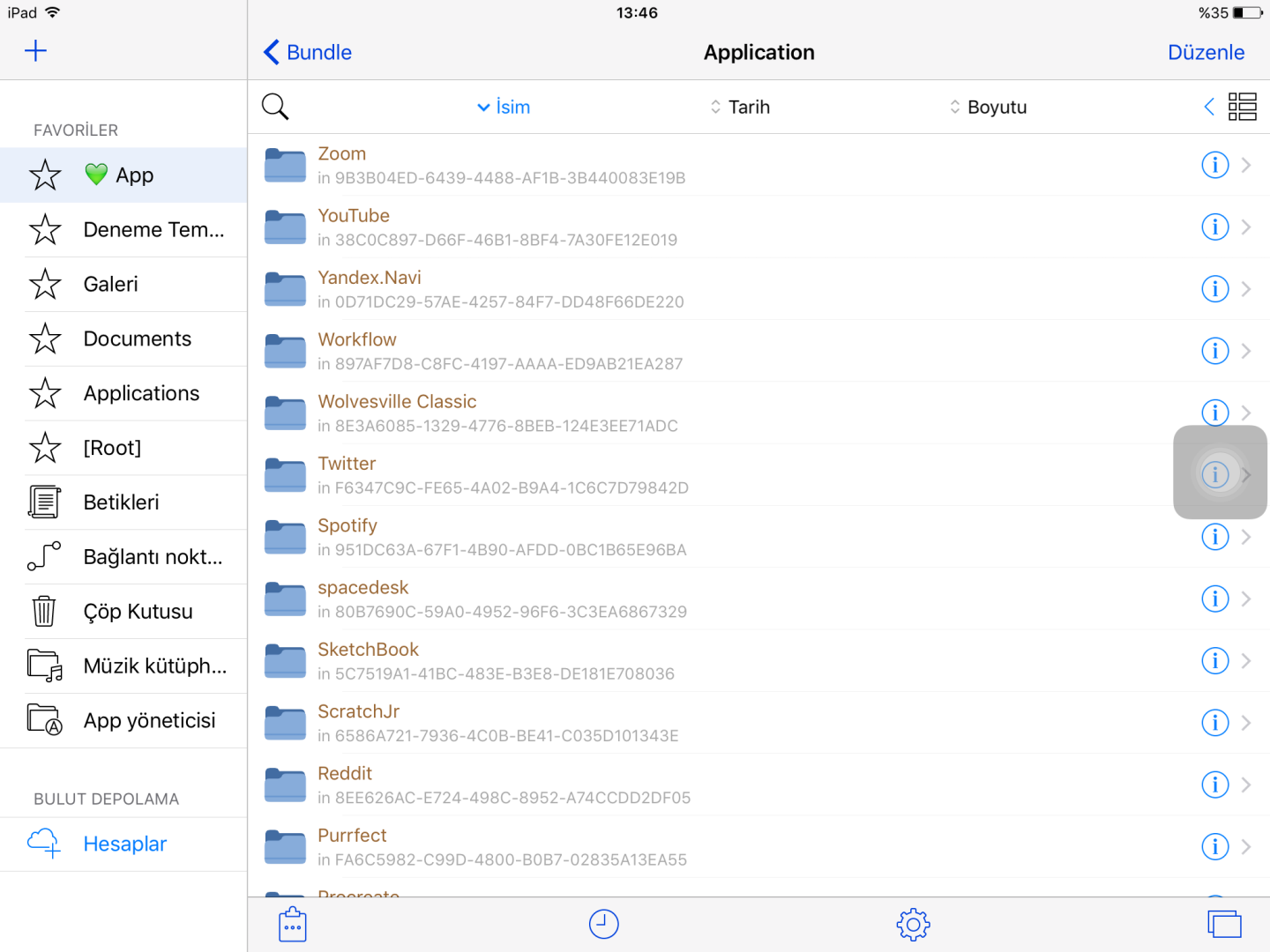1270x952 pixels.
Task: Show info for the Zoom folder
Action: click(1215, 165)
